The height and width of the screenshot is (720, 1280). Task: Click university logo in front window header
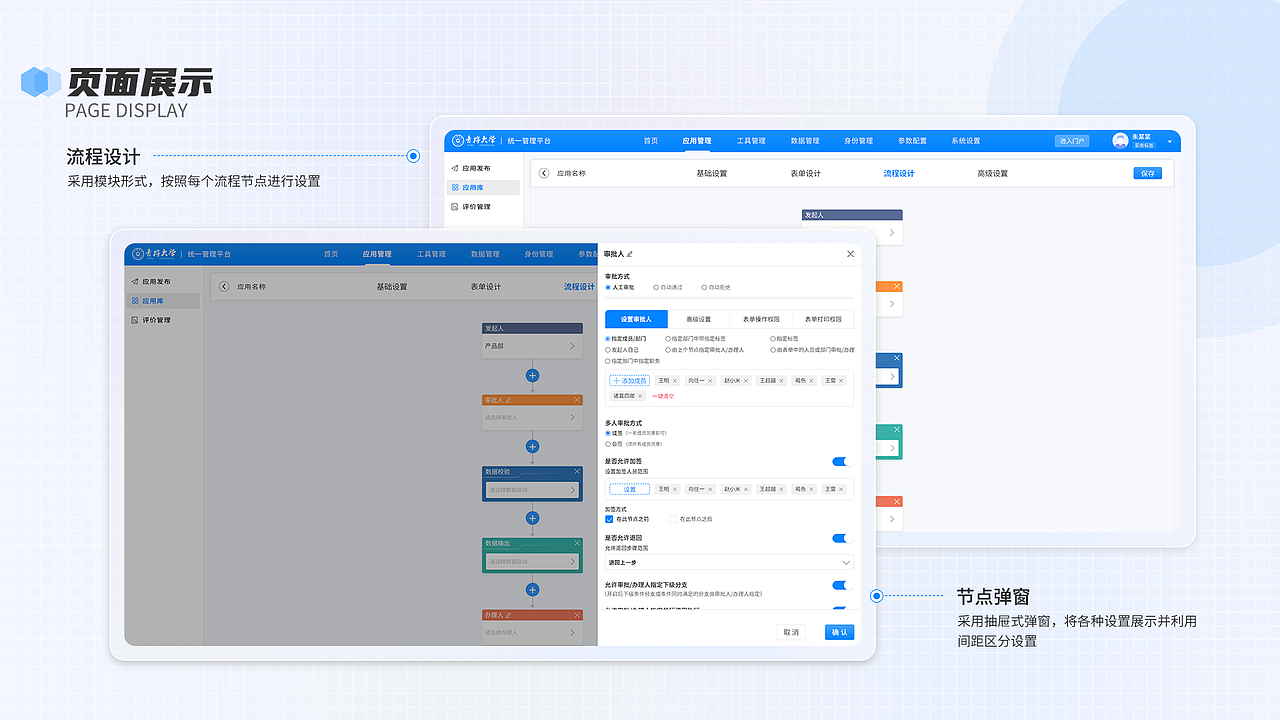pos(140,254)
